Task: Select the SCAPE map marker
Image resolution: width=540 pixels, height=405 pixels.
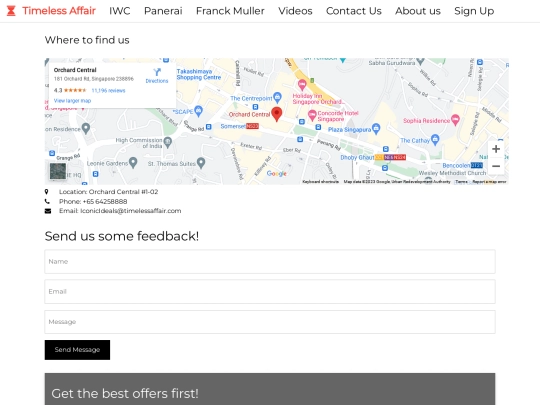Action: [x=198, y=111]
